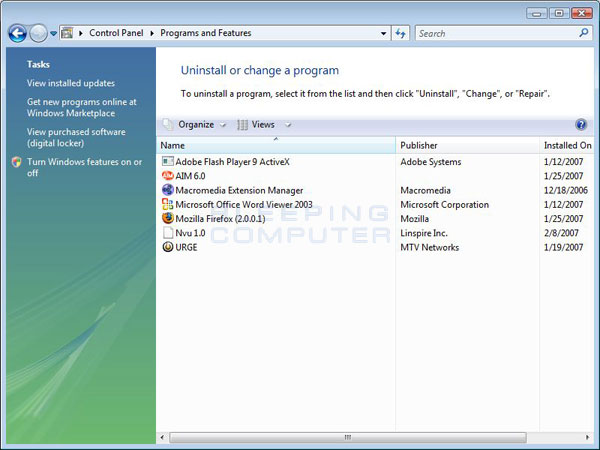Select the Mozilla Firefox icon
The height and width of the screenshot is (450, 600).
click(168, 218)
